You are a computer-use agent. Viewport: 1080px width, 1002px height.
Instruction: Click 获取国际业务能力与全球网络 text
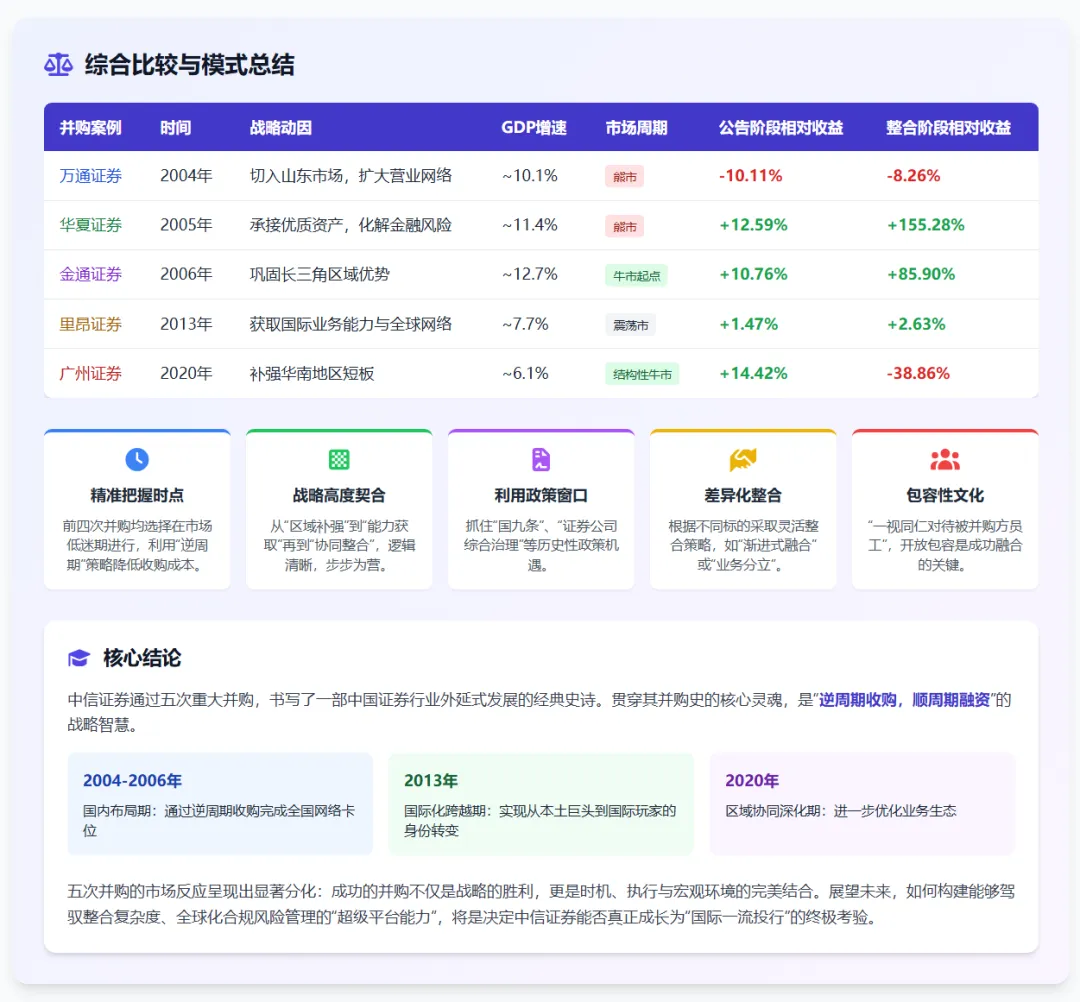(351, 324)
